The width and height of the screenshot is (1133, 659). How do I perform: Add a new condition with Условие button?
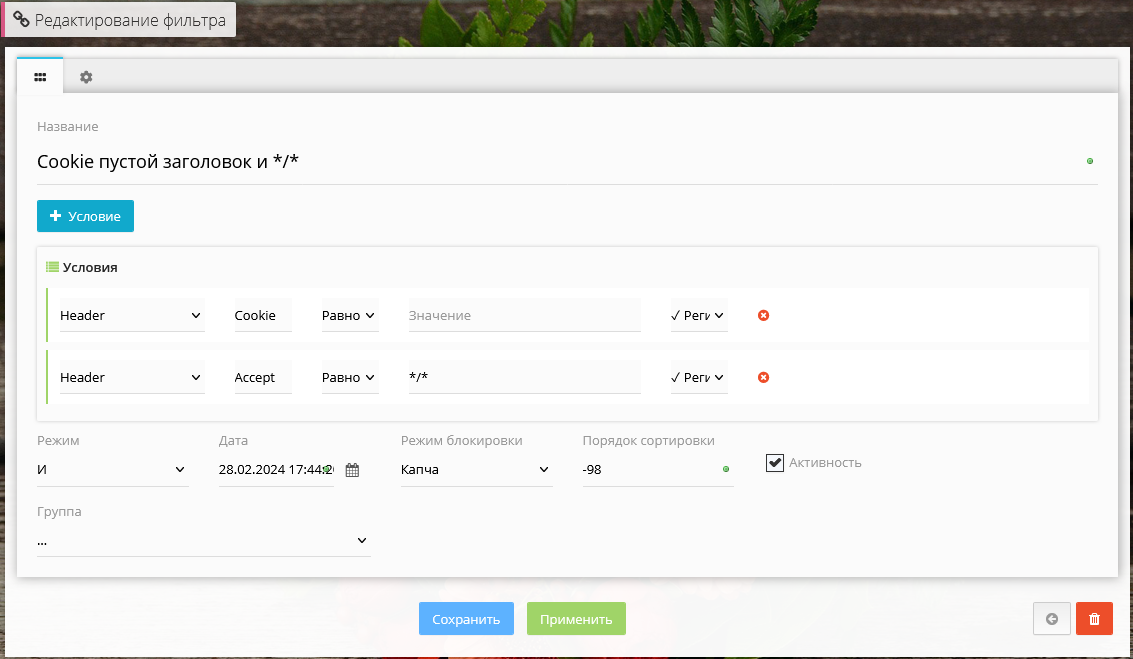tap(85, 216)
